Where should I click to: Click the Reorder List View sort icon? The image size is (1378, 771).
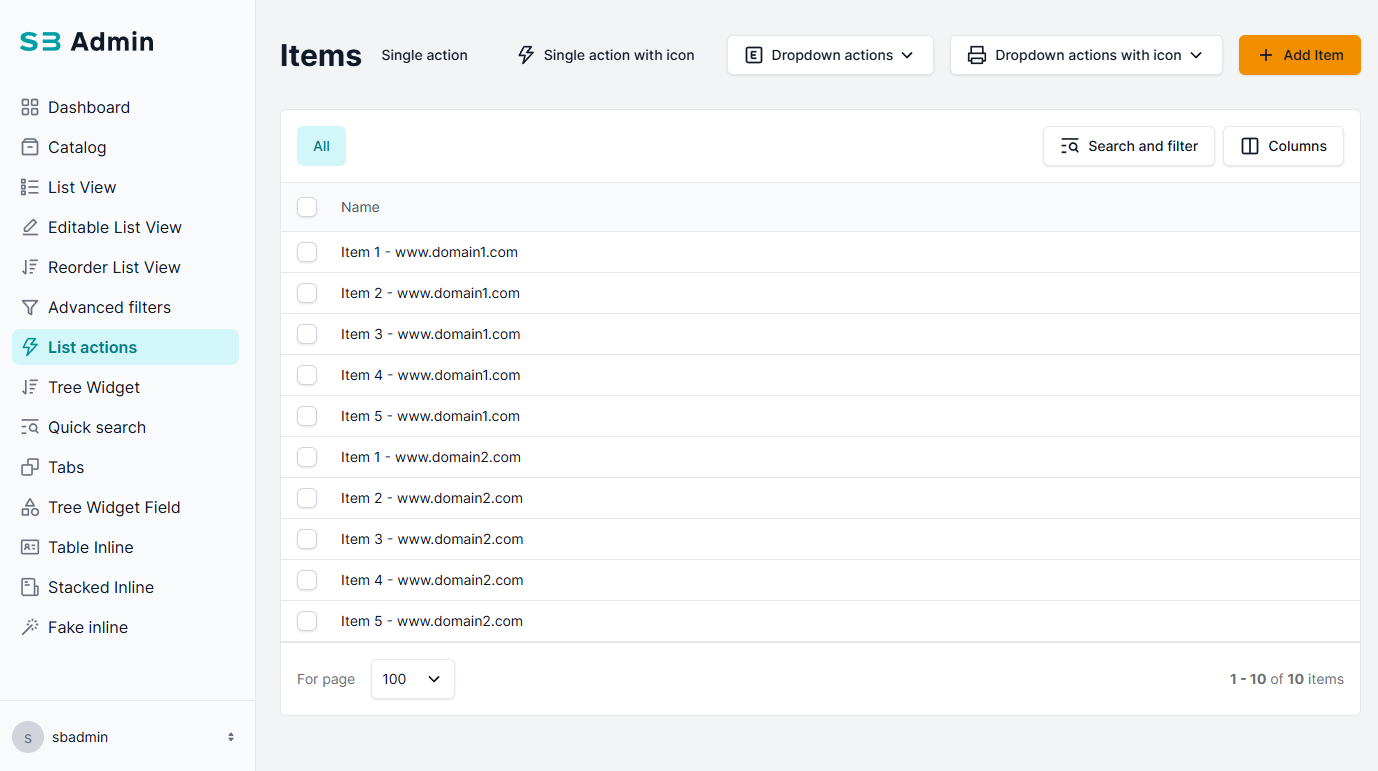tap(30, 267)
